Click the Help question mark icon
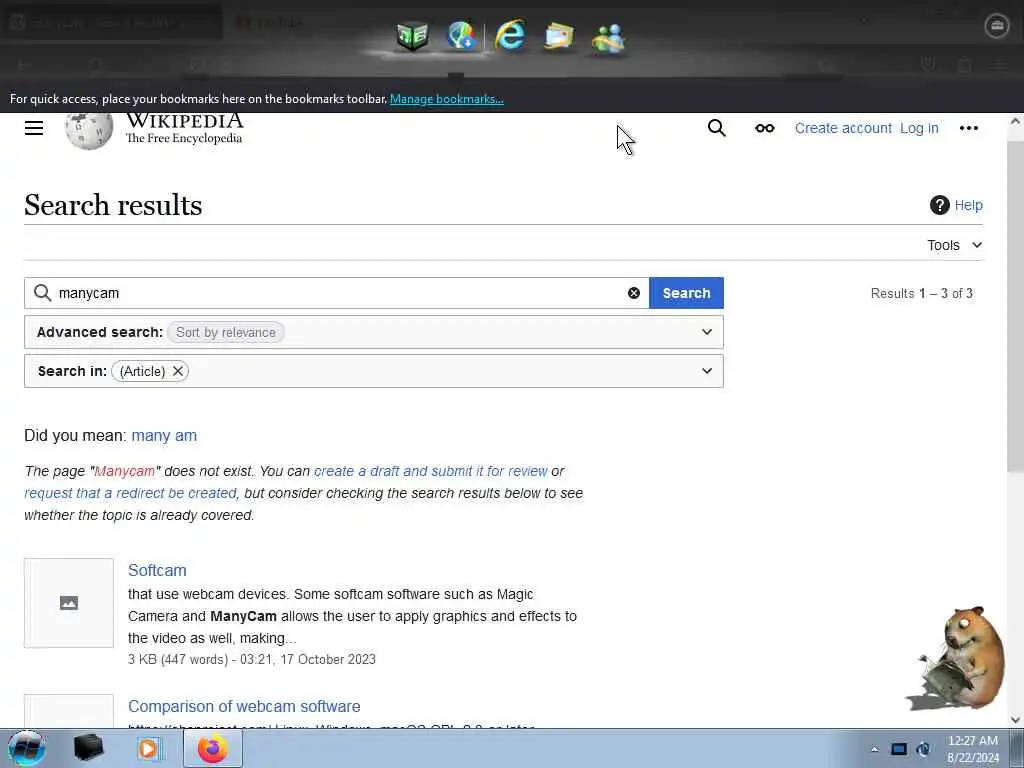The image size is (1024, 768). click(x=939, y=205)
